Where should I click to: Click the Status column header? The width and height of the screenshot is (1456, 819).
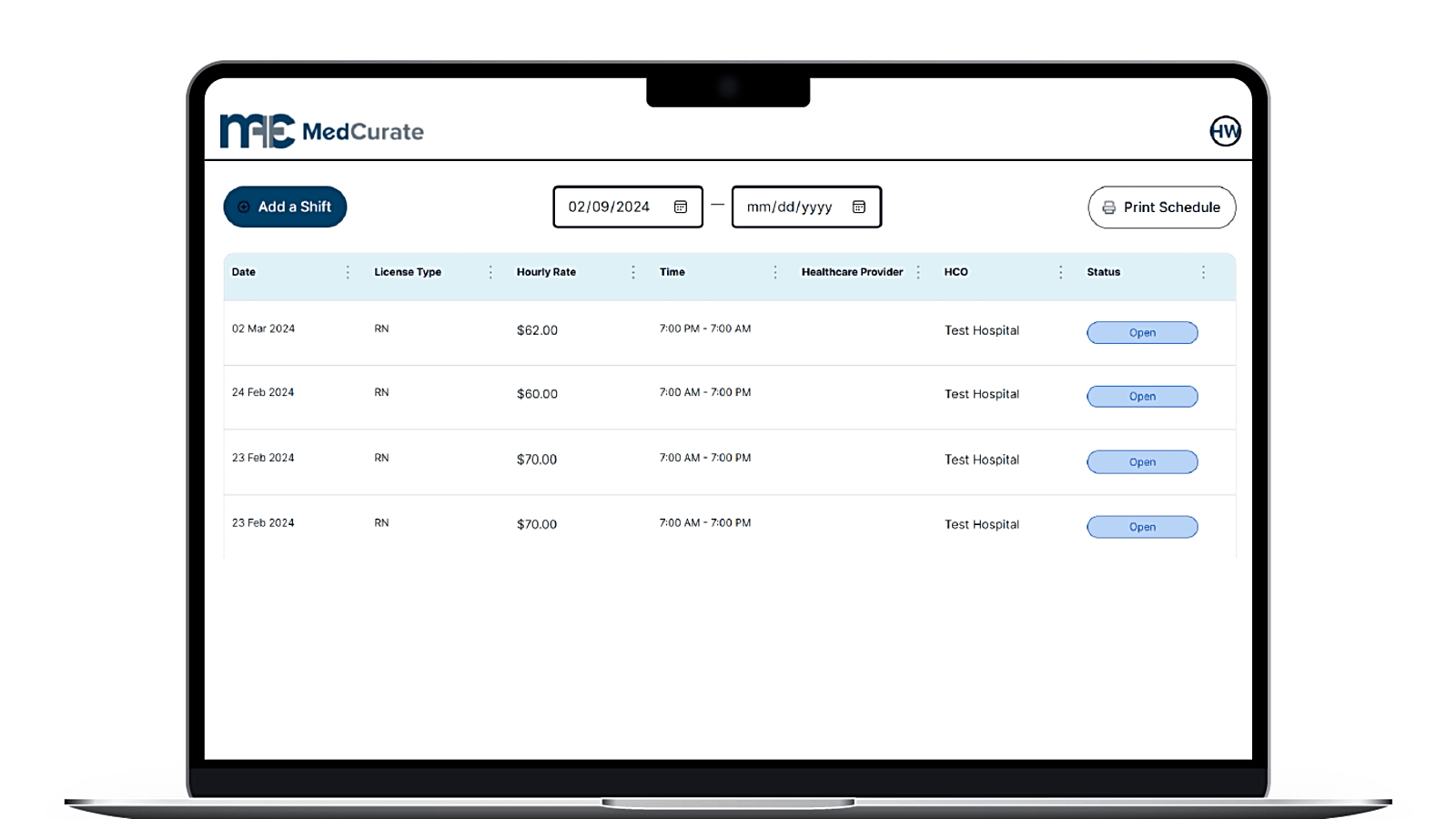(1104, 272)
